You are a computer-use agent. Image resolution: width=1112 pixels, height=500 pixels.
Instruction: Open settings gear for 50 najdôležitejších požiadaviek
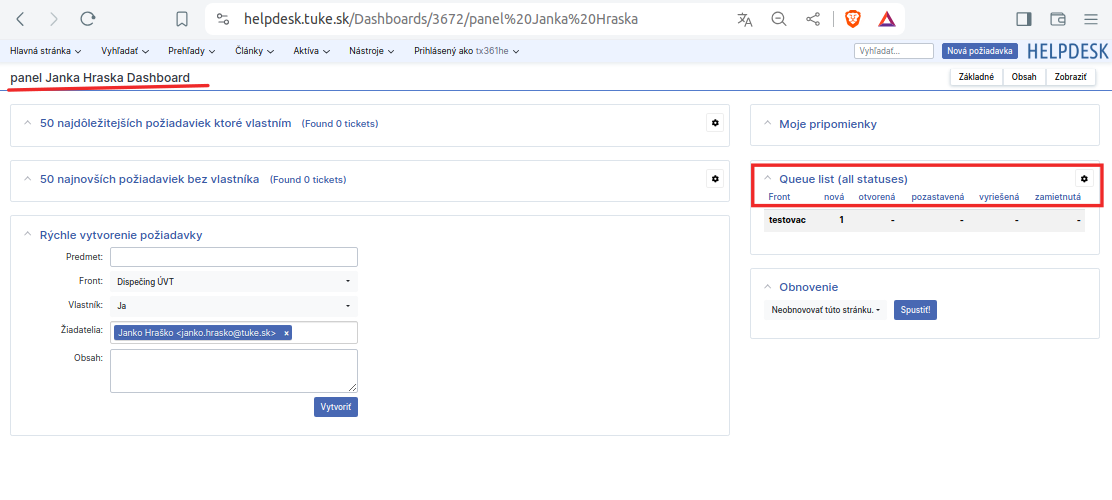click(715, 123)
